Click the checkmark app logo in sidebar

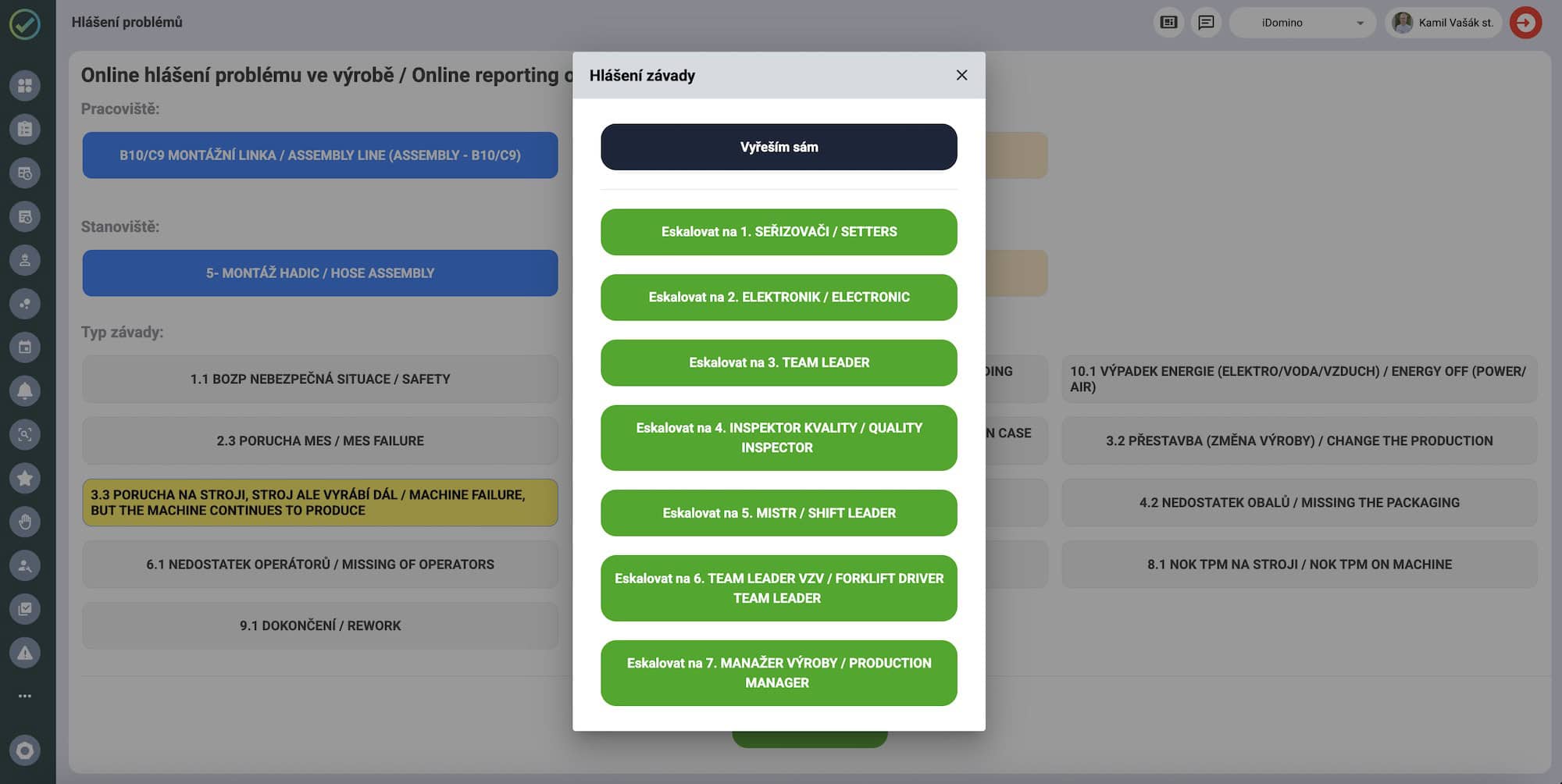(25, 24)
